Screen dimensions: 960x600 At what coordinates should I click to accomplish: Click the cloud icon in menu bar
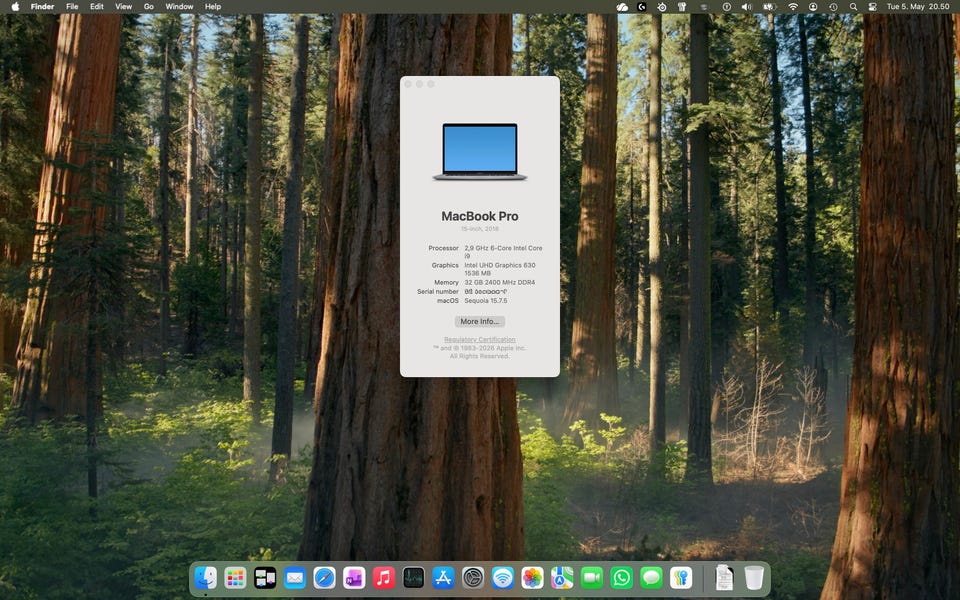622,7
